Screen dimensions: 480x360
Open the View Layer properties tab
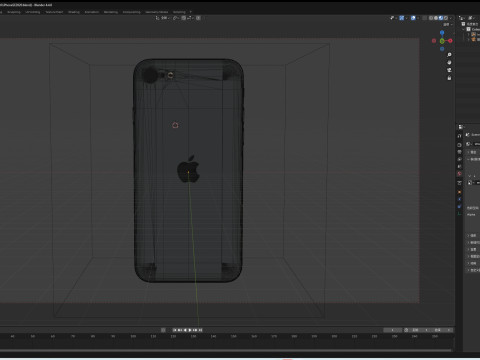[459, 159]
